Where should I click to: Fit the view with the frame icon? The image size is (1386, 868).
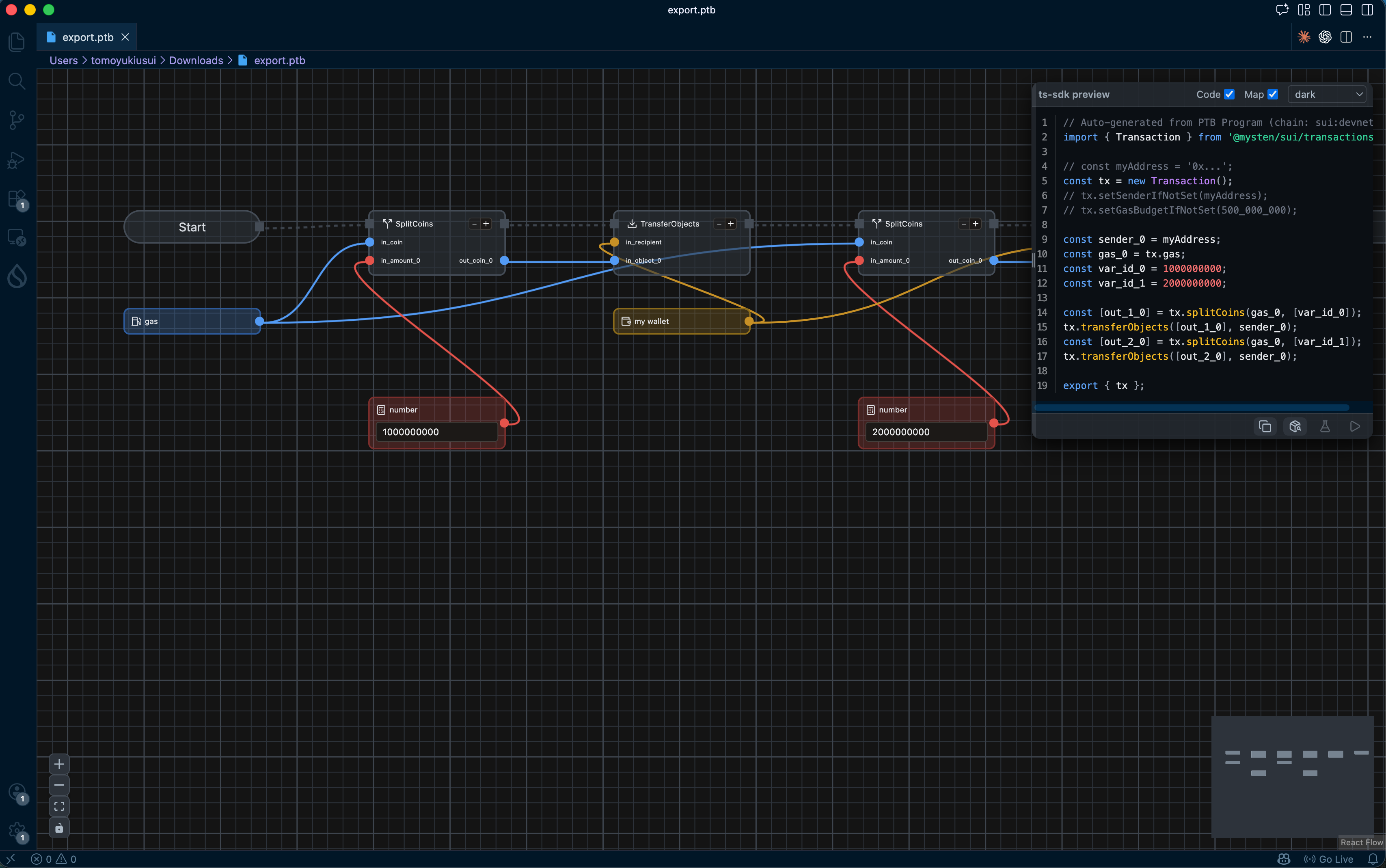[59, 807]
